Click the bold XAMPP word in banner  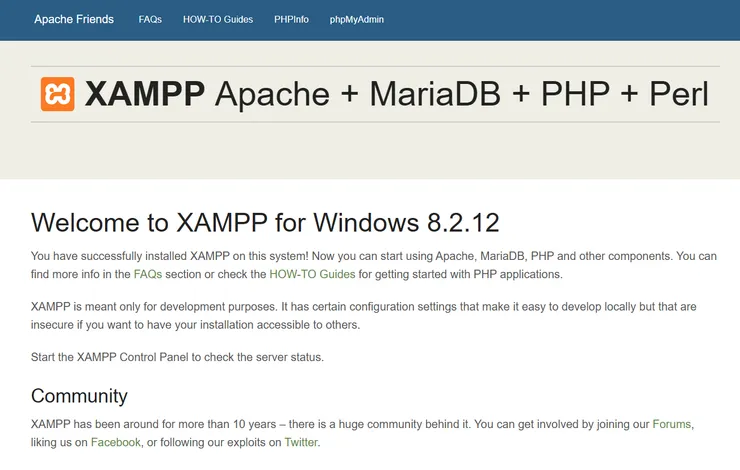[144, 94]
